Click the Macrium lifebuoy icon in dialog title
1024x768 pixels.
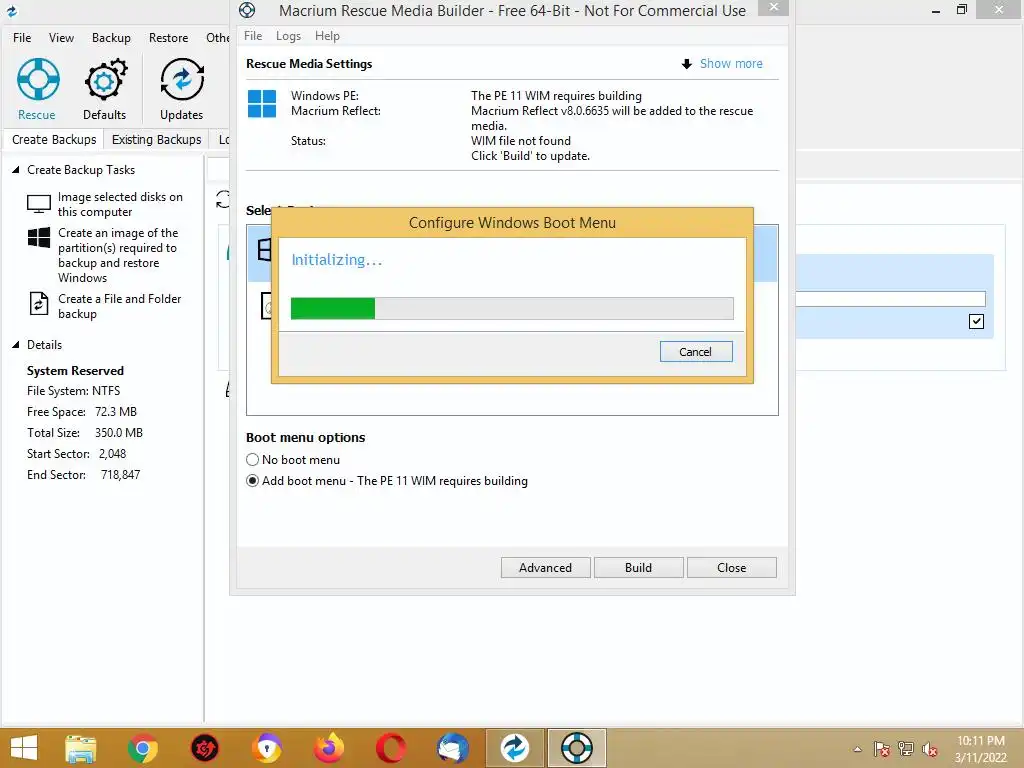[x=247, y=10]
